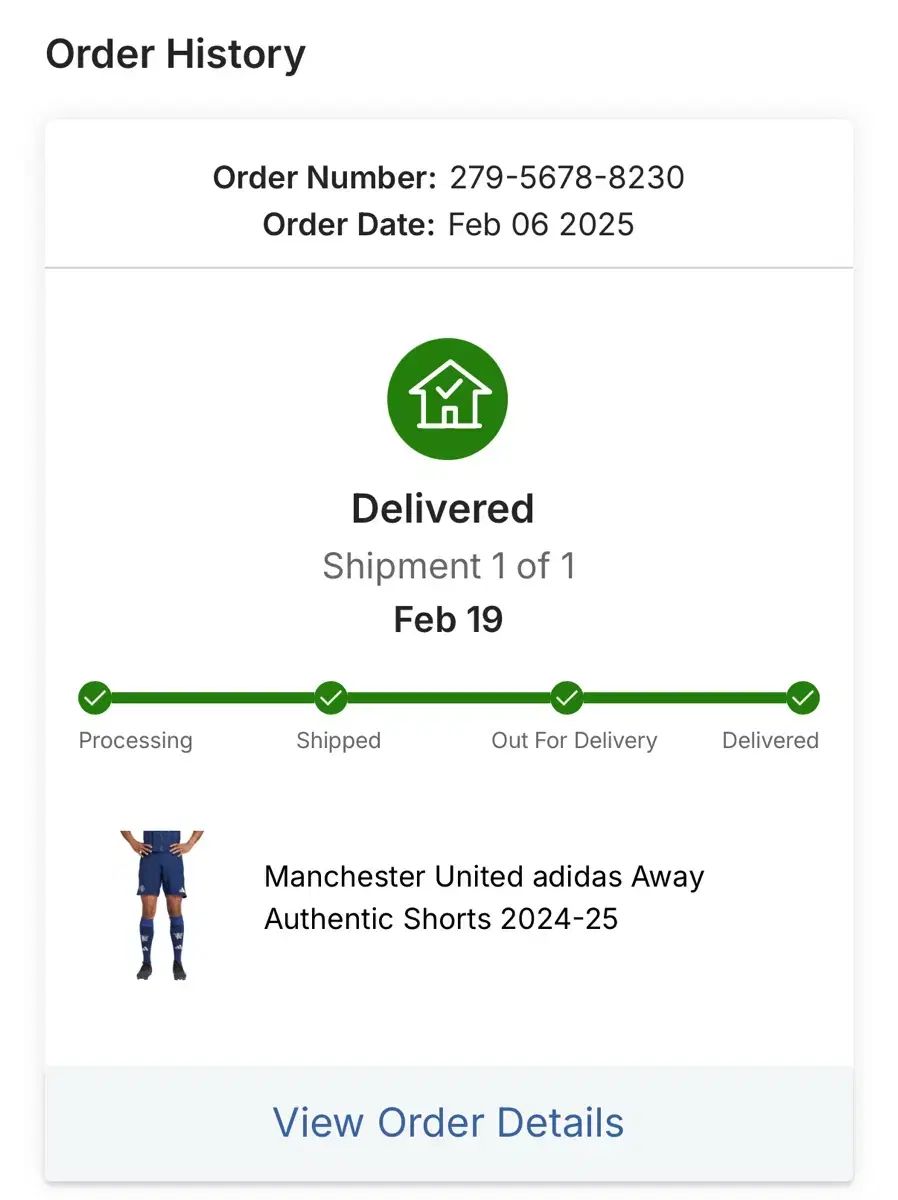Click the Out For Delivery label
This screenshot has height=1200, width=898.
click(574, 741)
